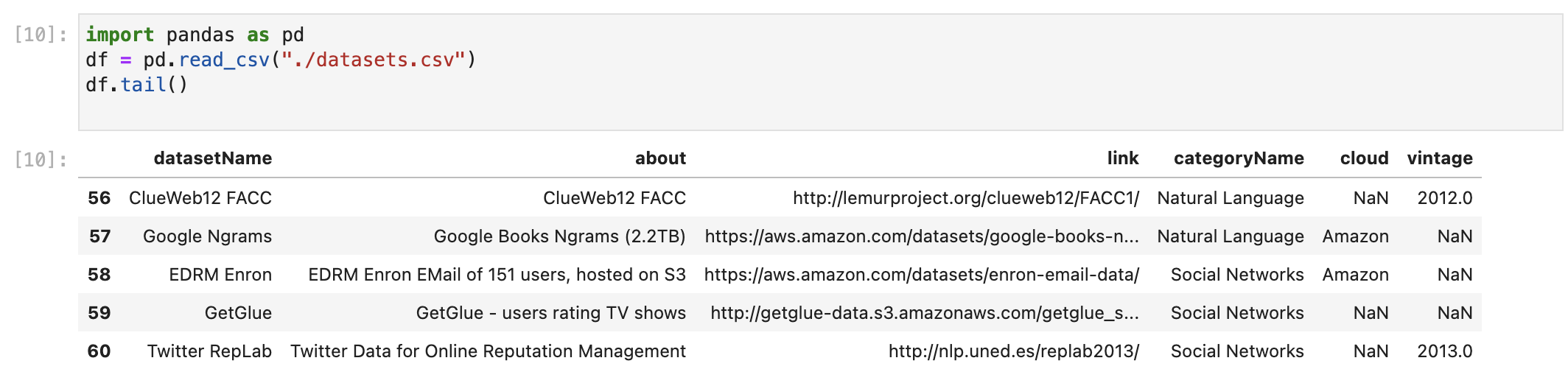
Task: Click the getglue-data amazonaws URL
Action: point(925,313)
